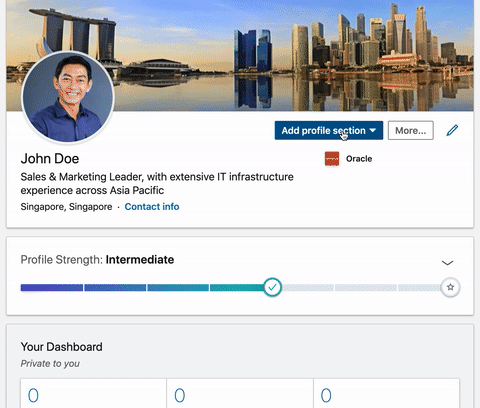Viewport: 480px width, 408px height.
Task: Click the pencil edit profile icon
Action: [452, 130]
